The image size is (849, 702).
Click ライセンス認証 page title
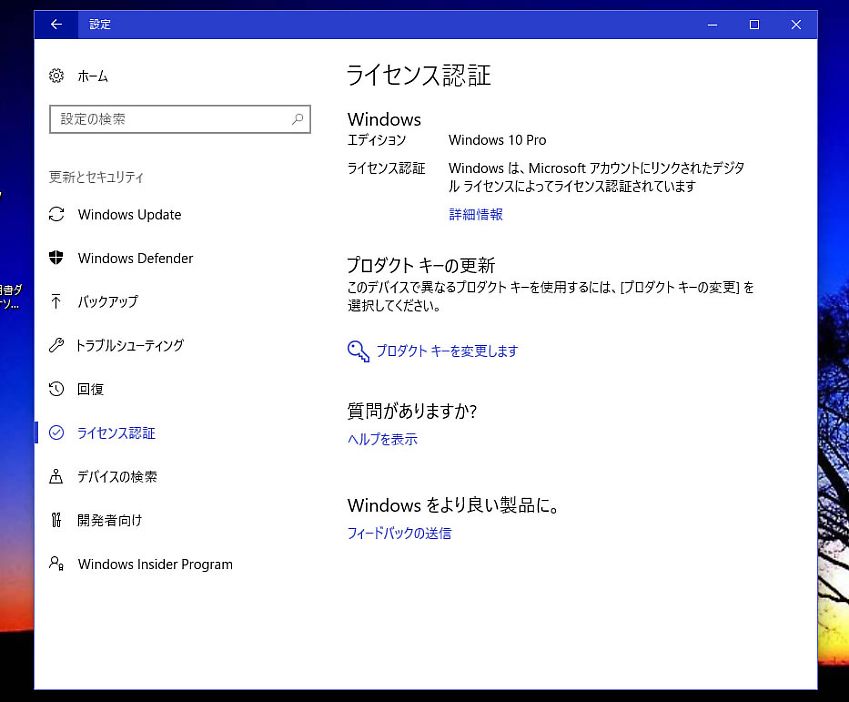pyautogui.click(x=419, y=75)
